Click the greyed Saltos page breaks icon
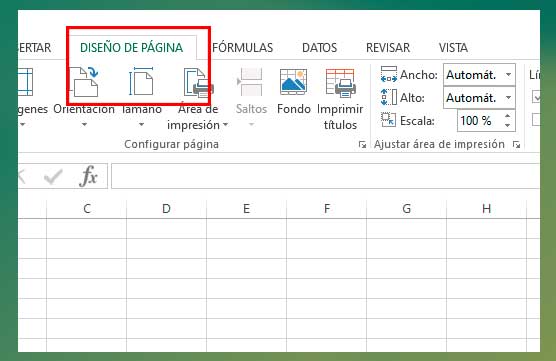 (250, 82)
